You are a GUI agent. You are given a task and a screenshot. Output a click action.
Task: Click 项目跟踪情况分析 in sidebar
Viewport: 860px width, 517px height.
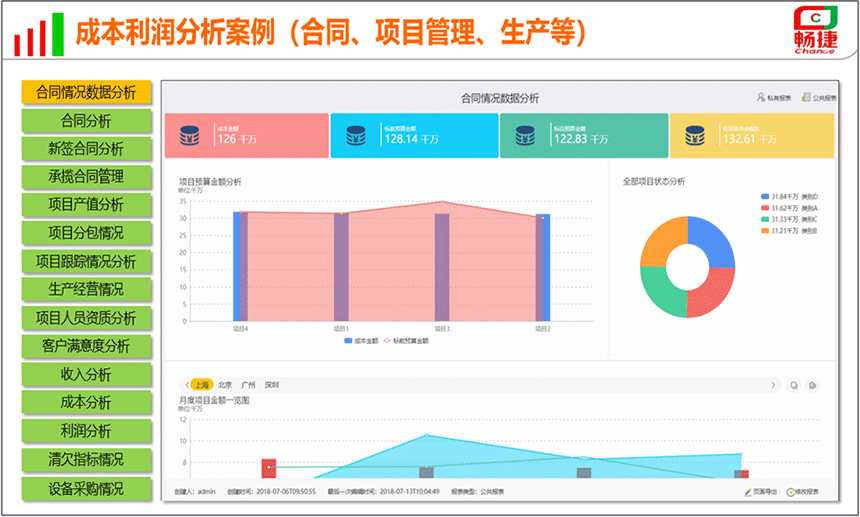point(86,261)
